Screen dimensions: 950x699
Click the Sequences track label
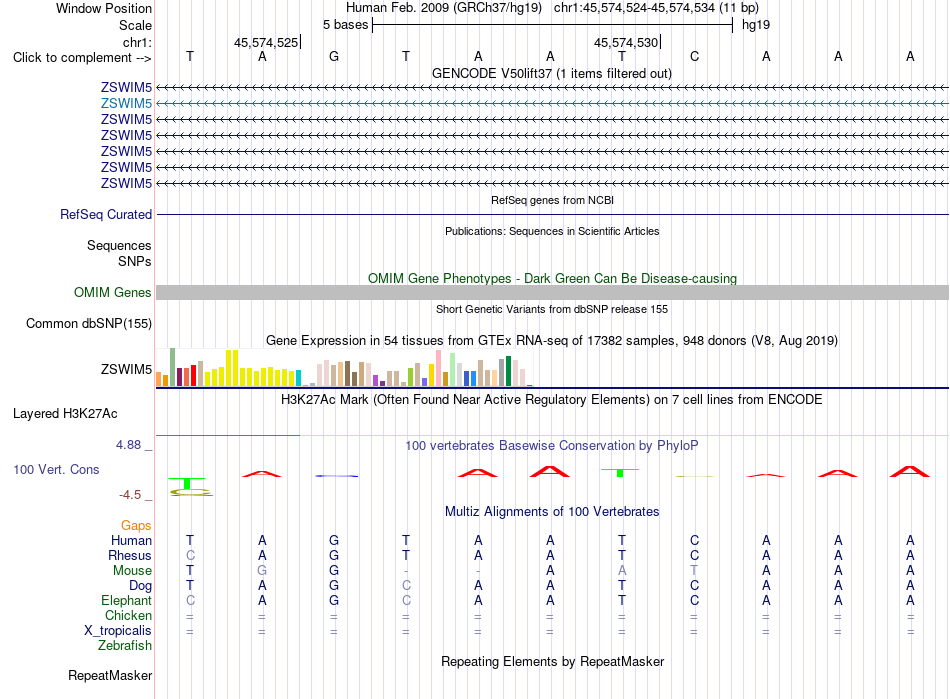point(119,245)
